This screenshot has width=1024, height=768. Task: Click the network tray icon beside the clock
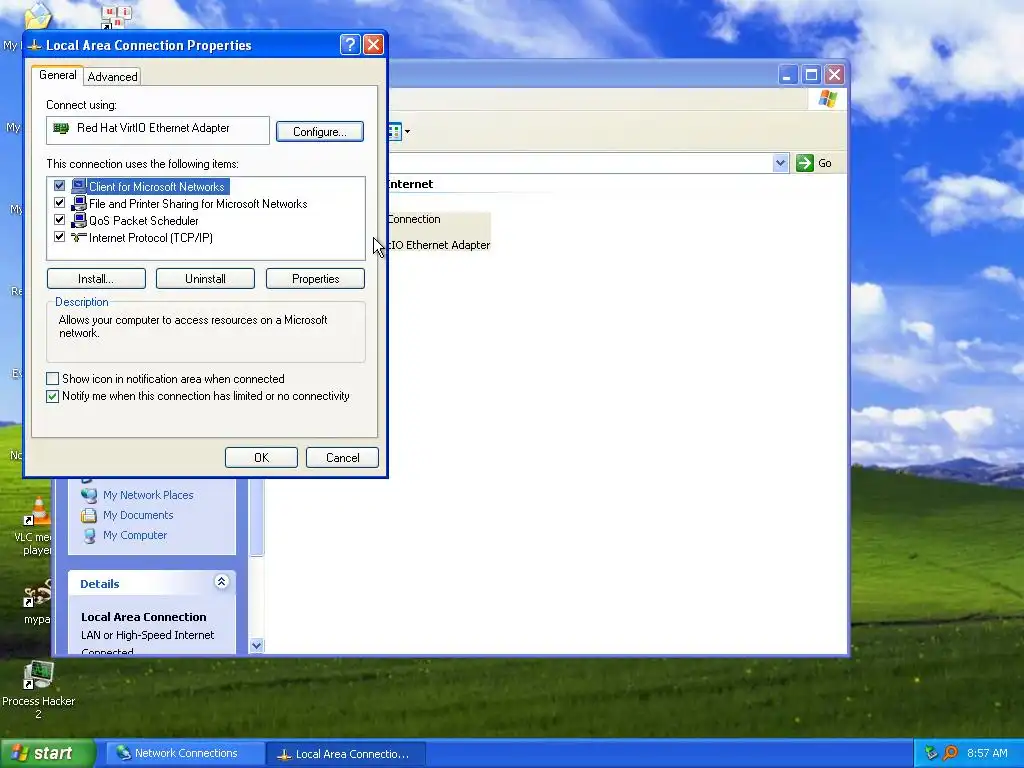[x=931, y=753]
